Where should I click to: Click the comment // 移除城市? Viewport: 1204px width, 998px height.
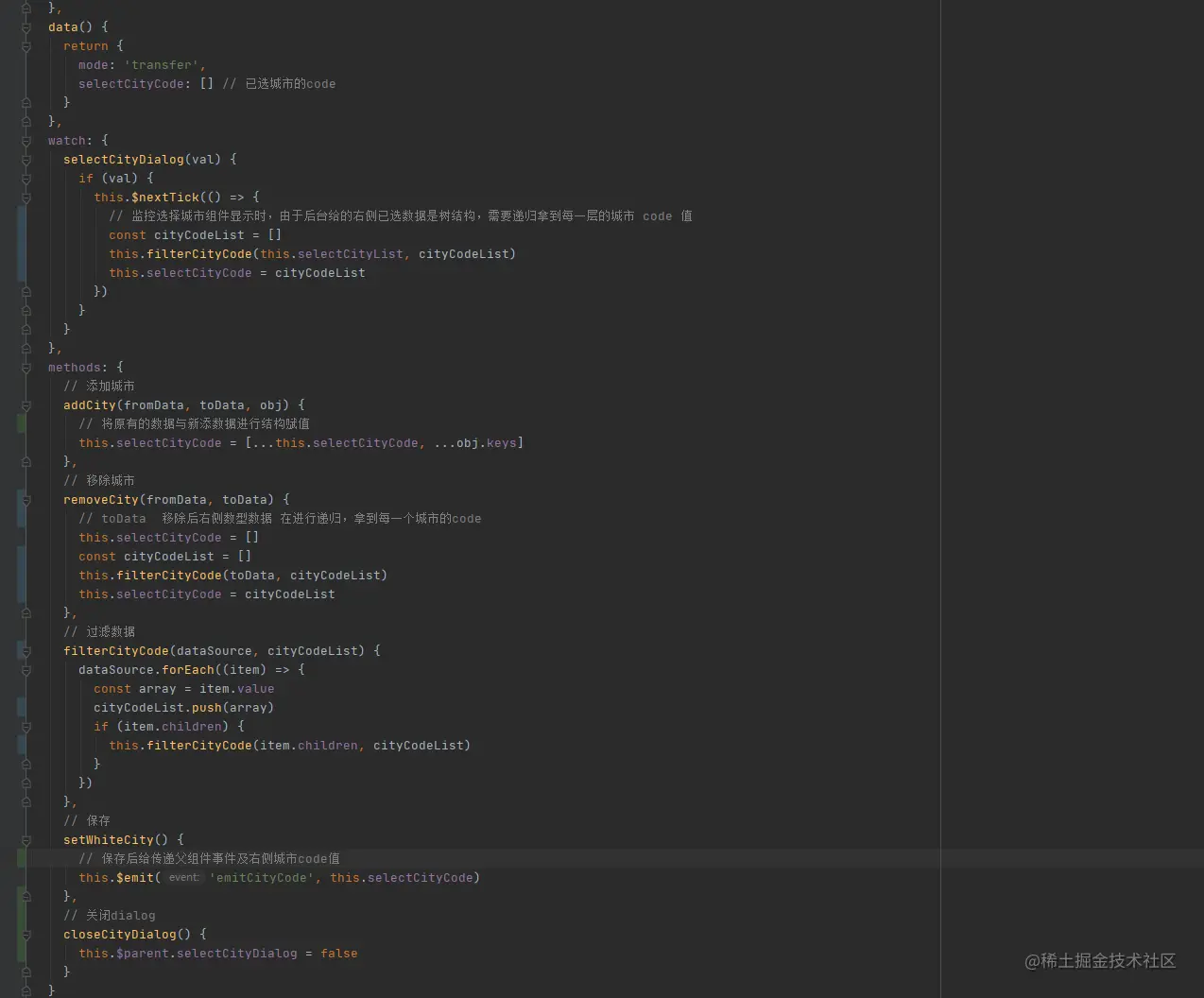tap(99, 481)
